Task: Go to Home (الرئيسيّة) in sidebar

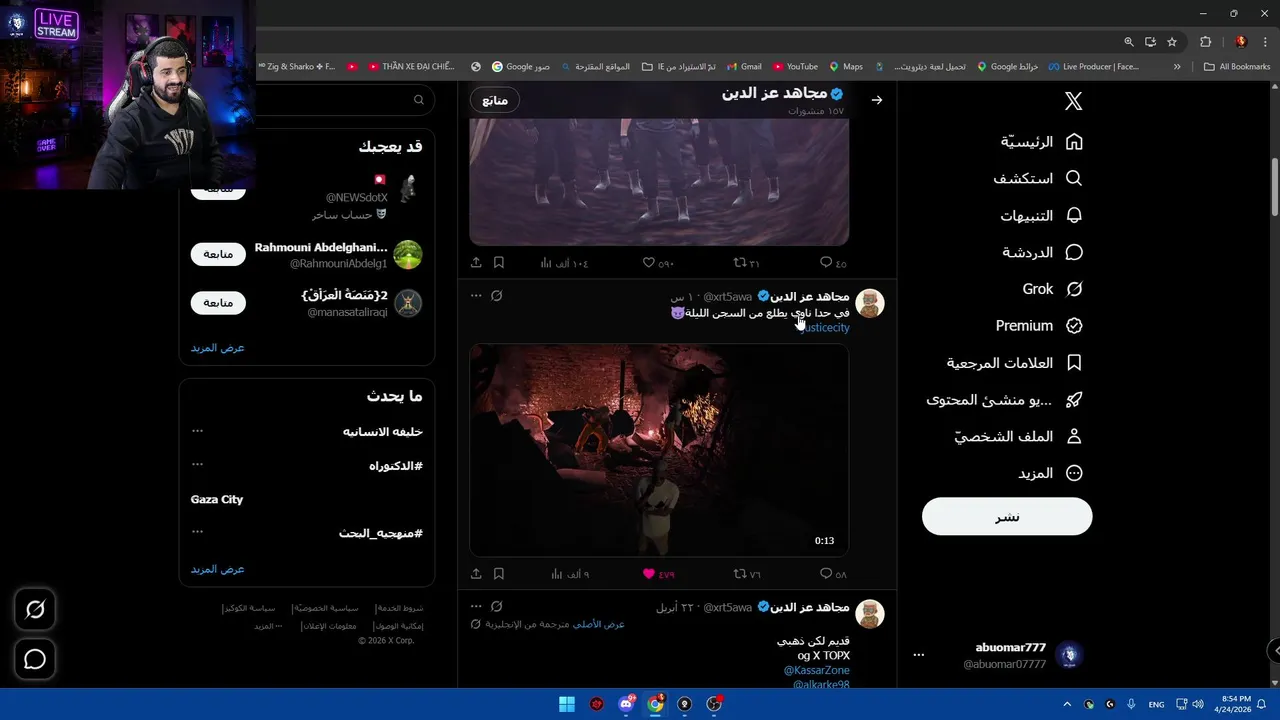Action: [1042, 142]
